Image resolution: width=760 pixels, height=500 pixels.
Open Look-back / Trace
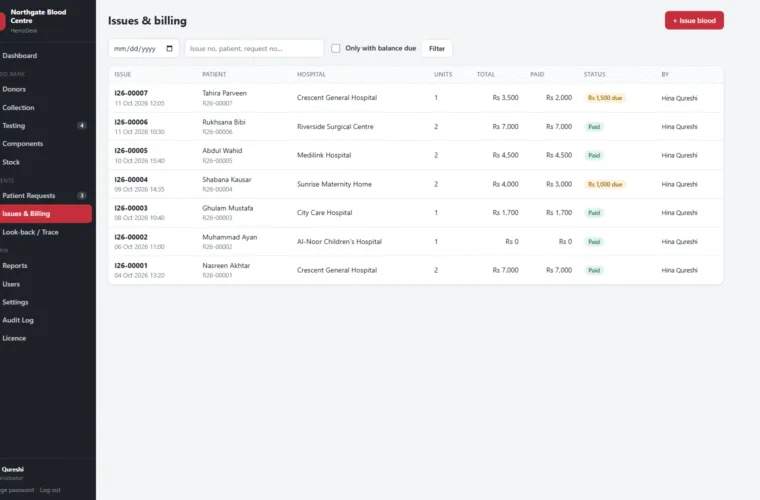(x=31, y=232)
